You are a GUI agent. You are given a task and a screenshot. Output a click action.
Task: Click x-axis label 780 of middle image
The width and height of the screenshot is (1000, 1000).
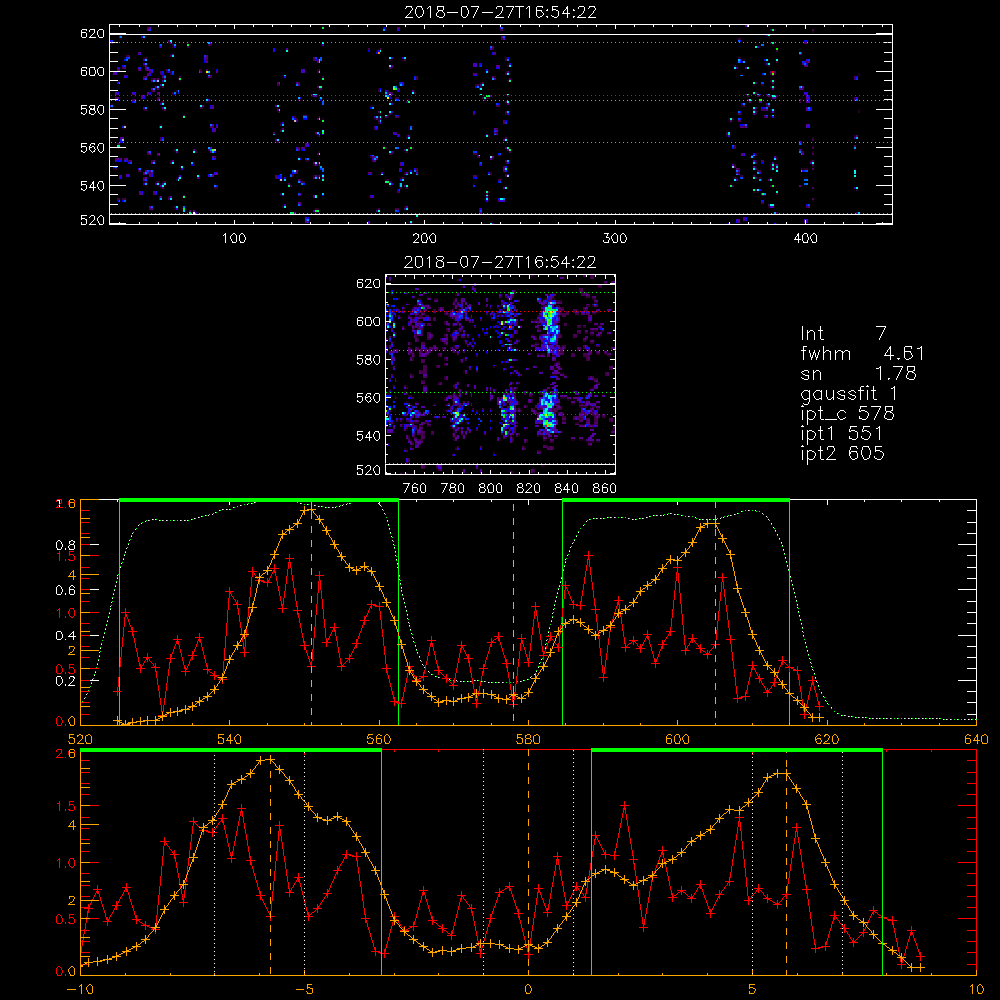pos(453,489)
